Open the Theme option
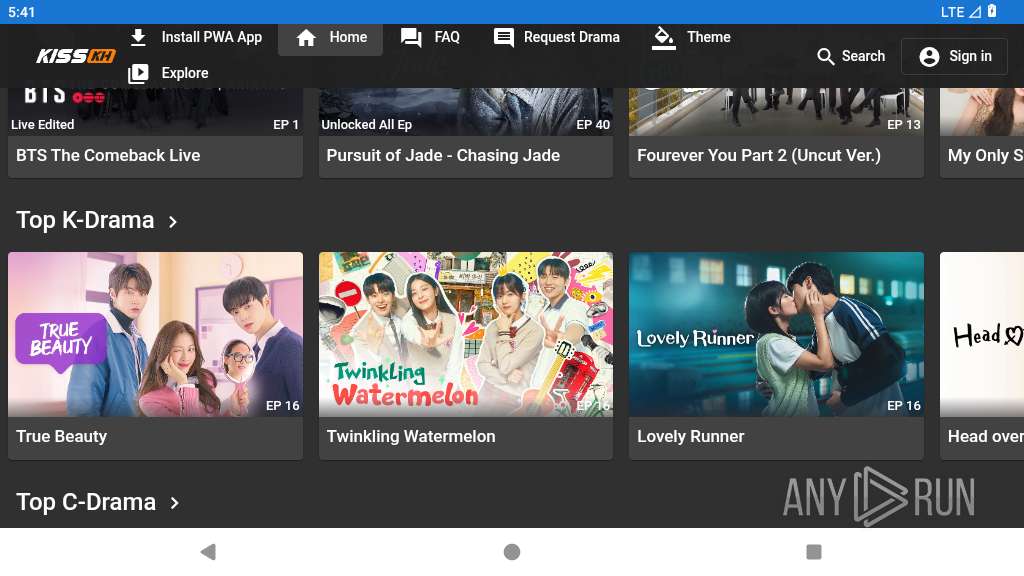 pos(692,38)
